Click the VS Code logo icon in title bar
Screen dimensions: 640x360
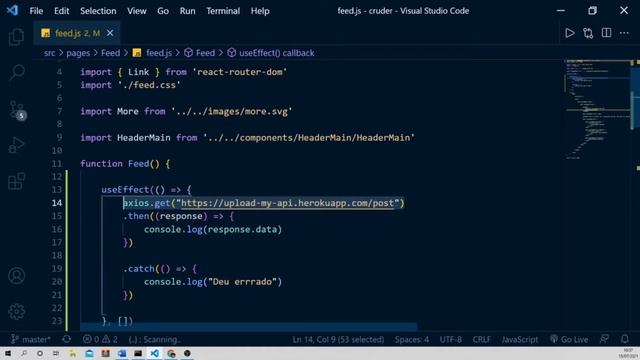tap(12, 10)
